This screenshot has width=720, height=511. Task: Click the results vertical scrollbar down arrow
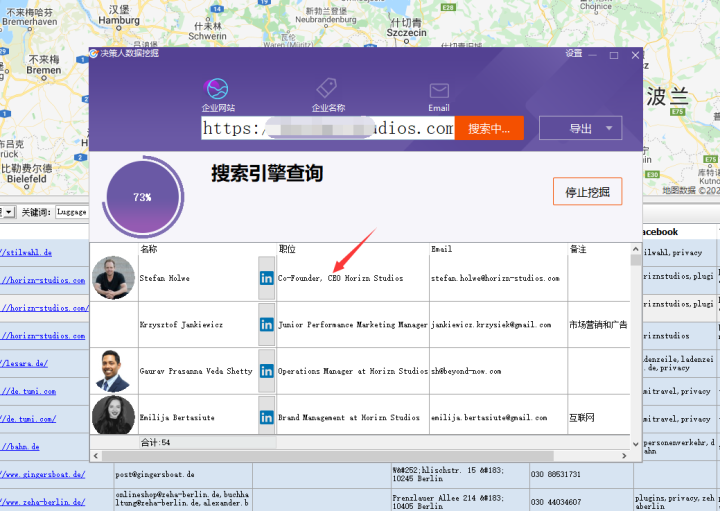click(636, 444)
